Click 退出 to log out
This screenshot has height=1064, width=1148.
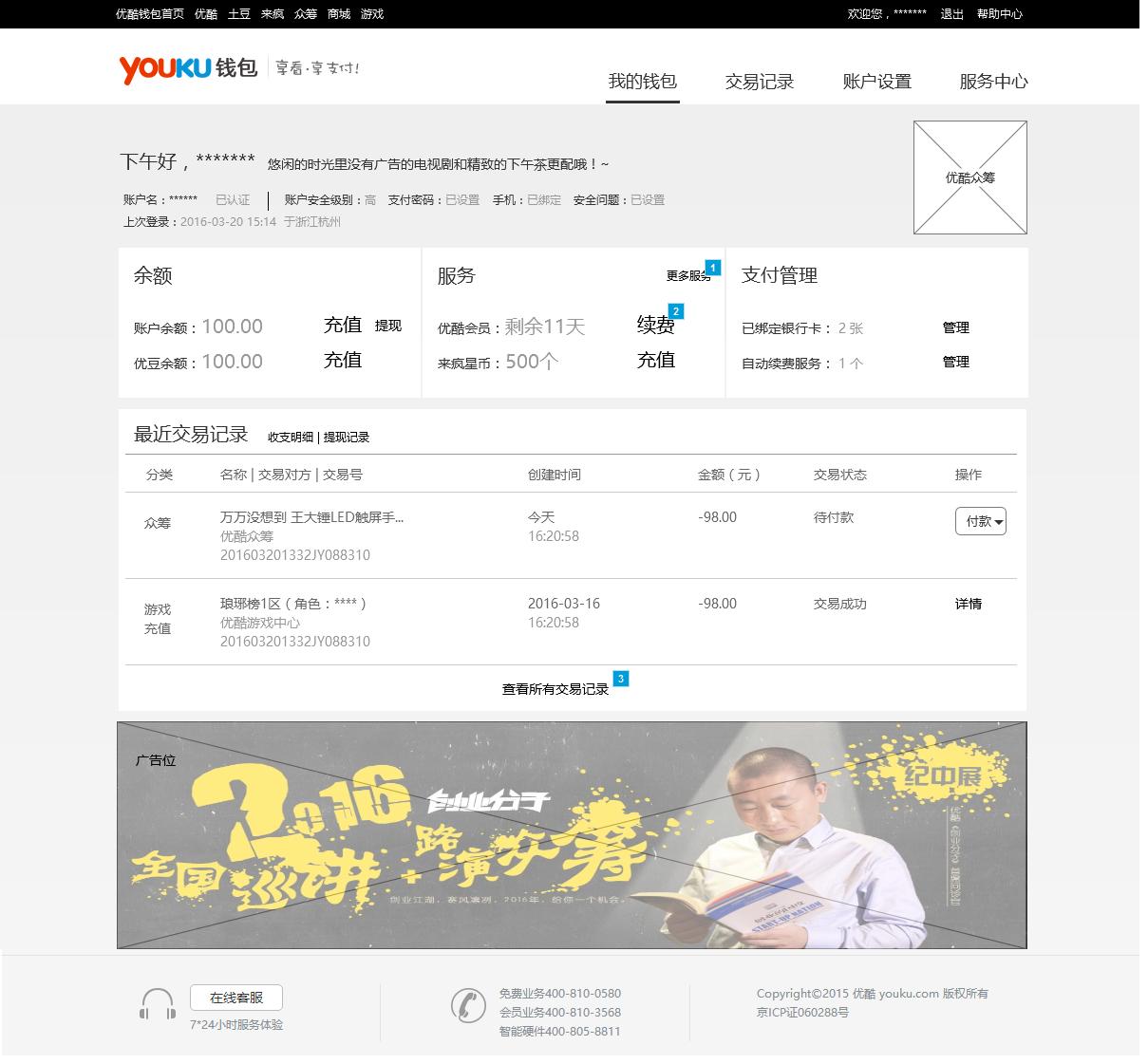tap(951, 14)
